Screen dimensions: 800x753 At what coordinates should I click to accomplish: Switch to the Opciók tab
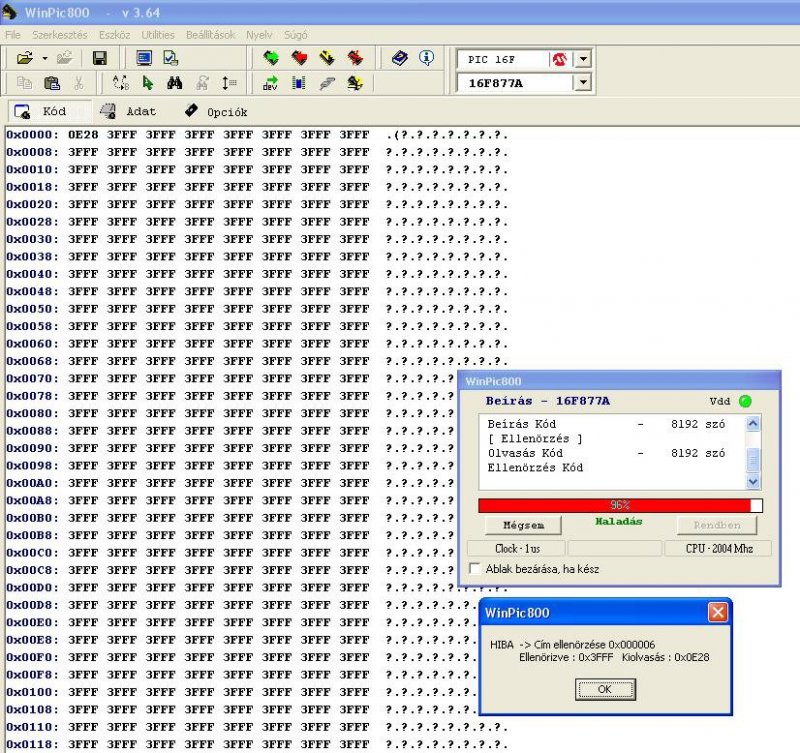(x=216, y=112)
